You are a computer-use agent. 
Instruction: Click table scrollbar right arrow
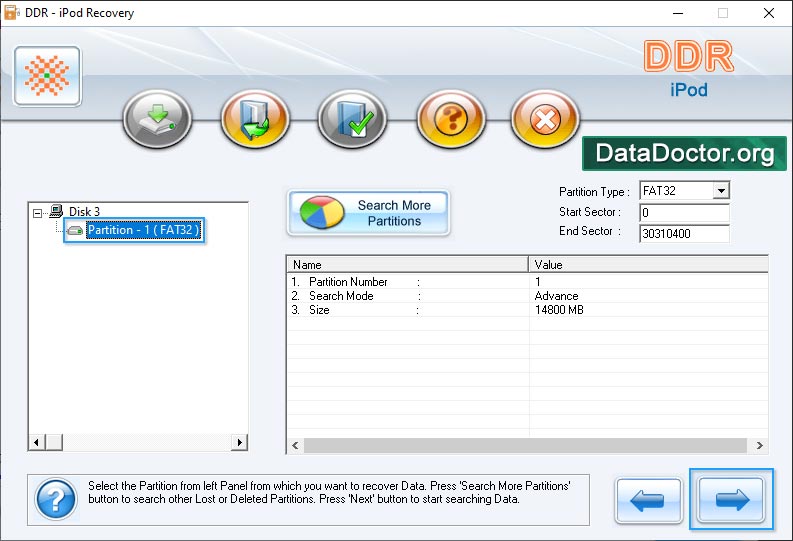coord(760,445)
